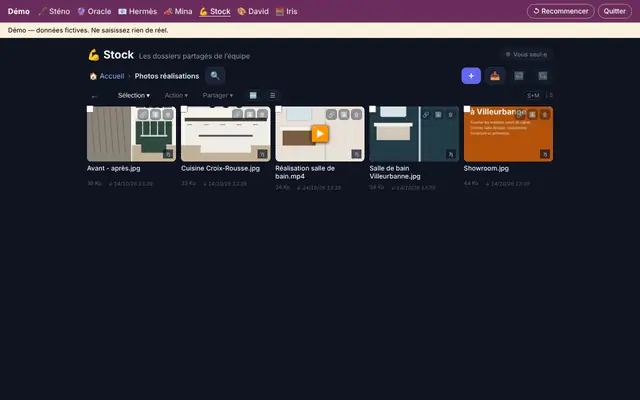This screenshot has height=400, width=640.
Task: Middle action icon on Salle de bain Villeurbanne.jpg
Action: [x=438, y=115]
